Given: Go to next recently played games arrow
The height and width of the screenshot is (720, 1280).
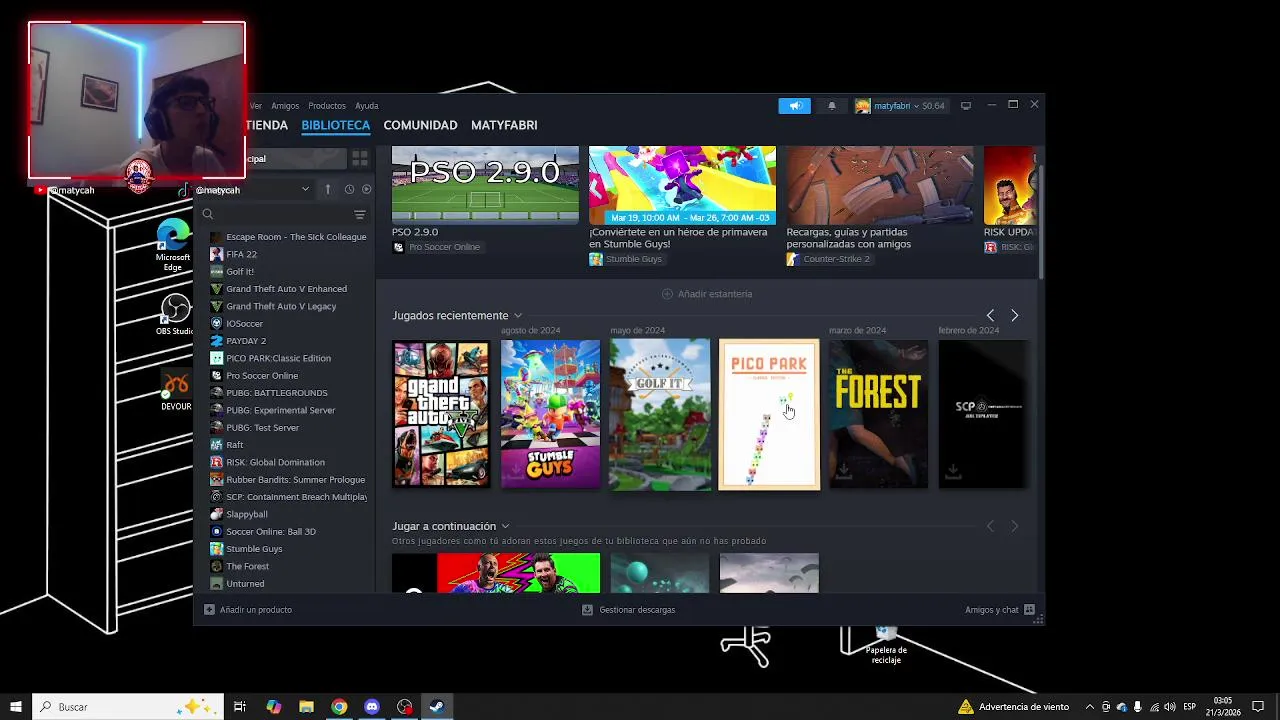Looking at the screenshot, I should [x=1014, y=316].
